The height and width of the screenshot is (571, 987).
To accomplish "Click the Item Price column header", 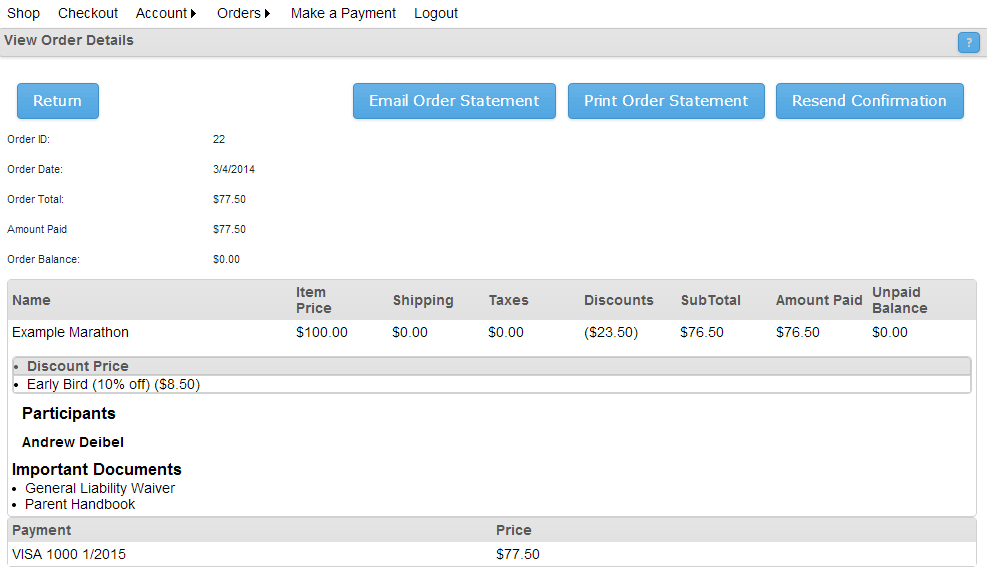I will [x=313, y=300].
